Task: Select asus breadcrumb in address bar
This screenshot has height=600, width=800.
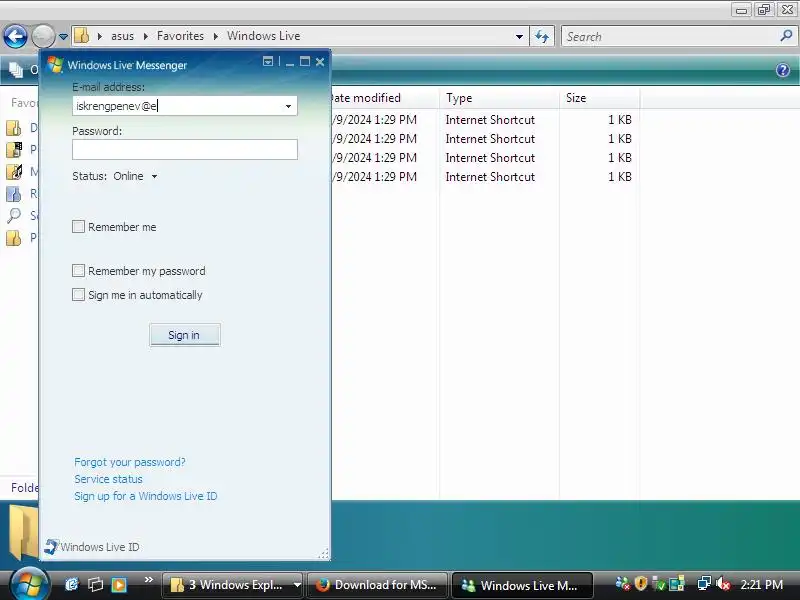Action: (122, 36)
